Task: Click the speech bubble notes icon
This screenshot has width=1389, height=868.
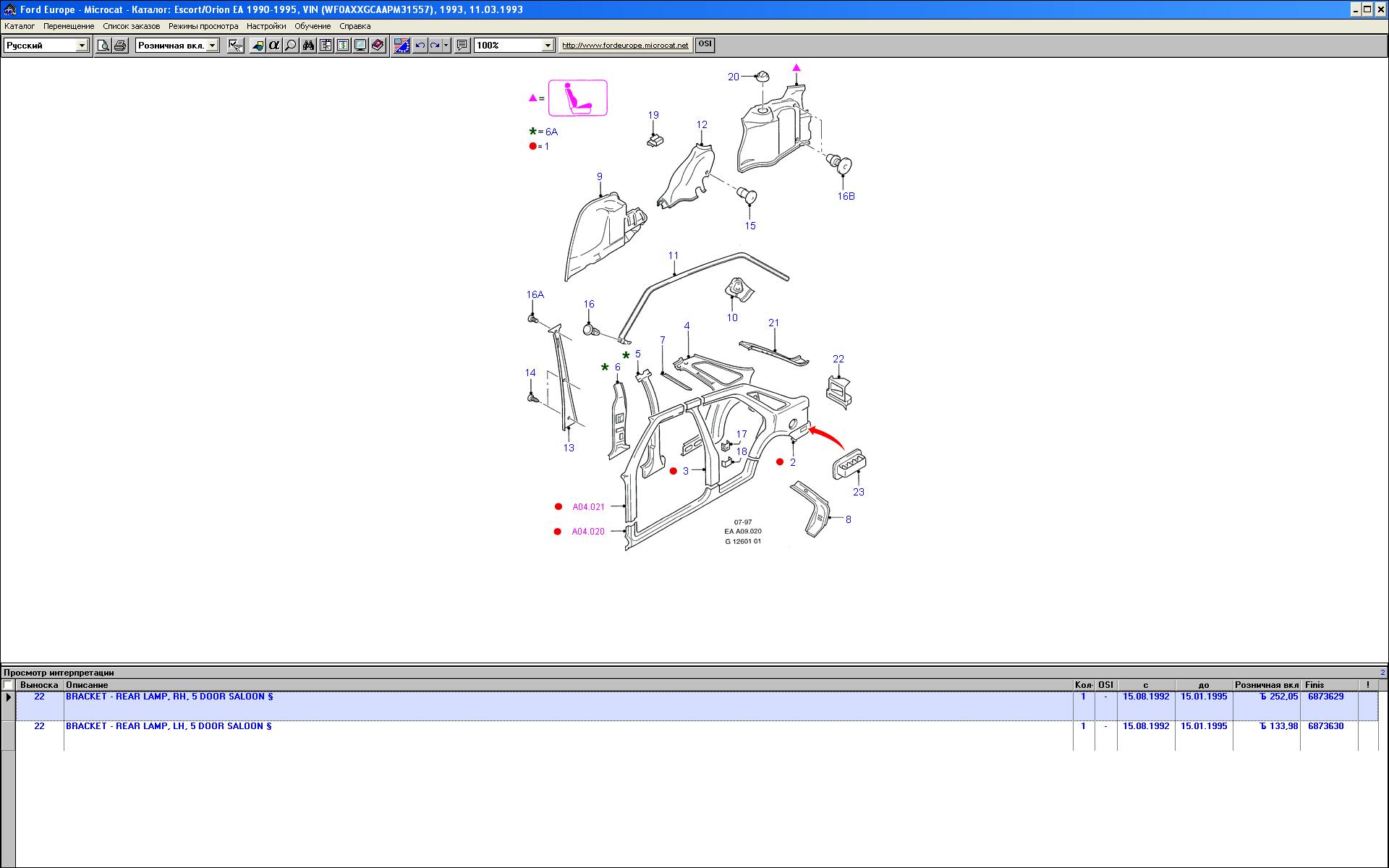Action: [x=462, y=46]
